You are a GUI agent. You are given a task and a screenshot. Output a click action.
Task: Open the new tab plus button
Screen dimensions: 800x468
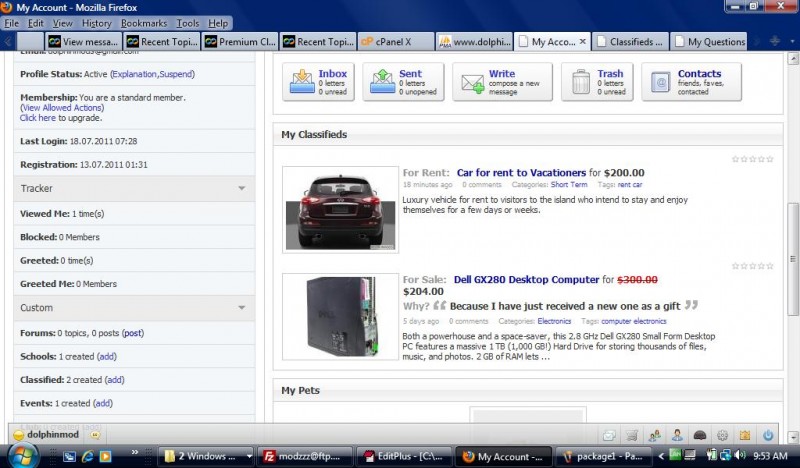774,41
